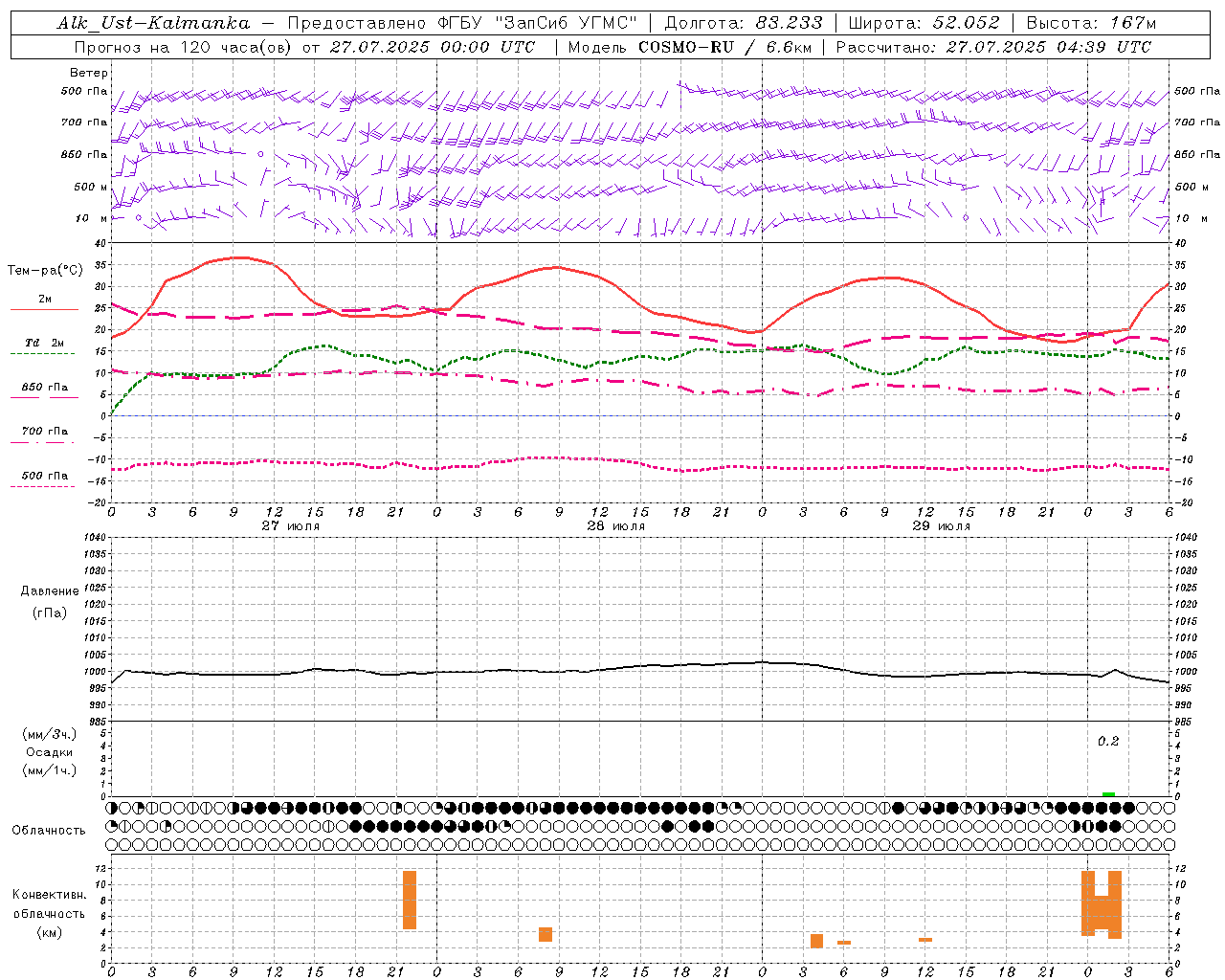Click the '(мм/3ч.)' precipitation unit label
Screen dimensions: 1225x980
[50, 734]
